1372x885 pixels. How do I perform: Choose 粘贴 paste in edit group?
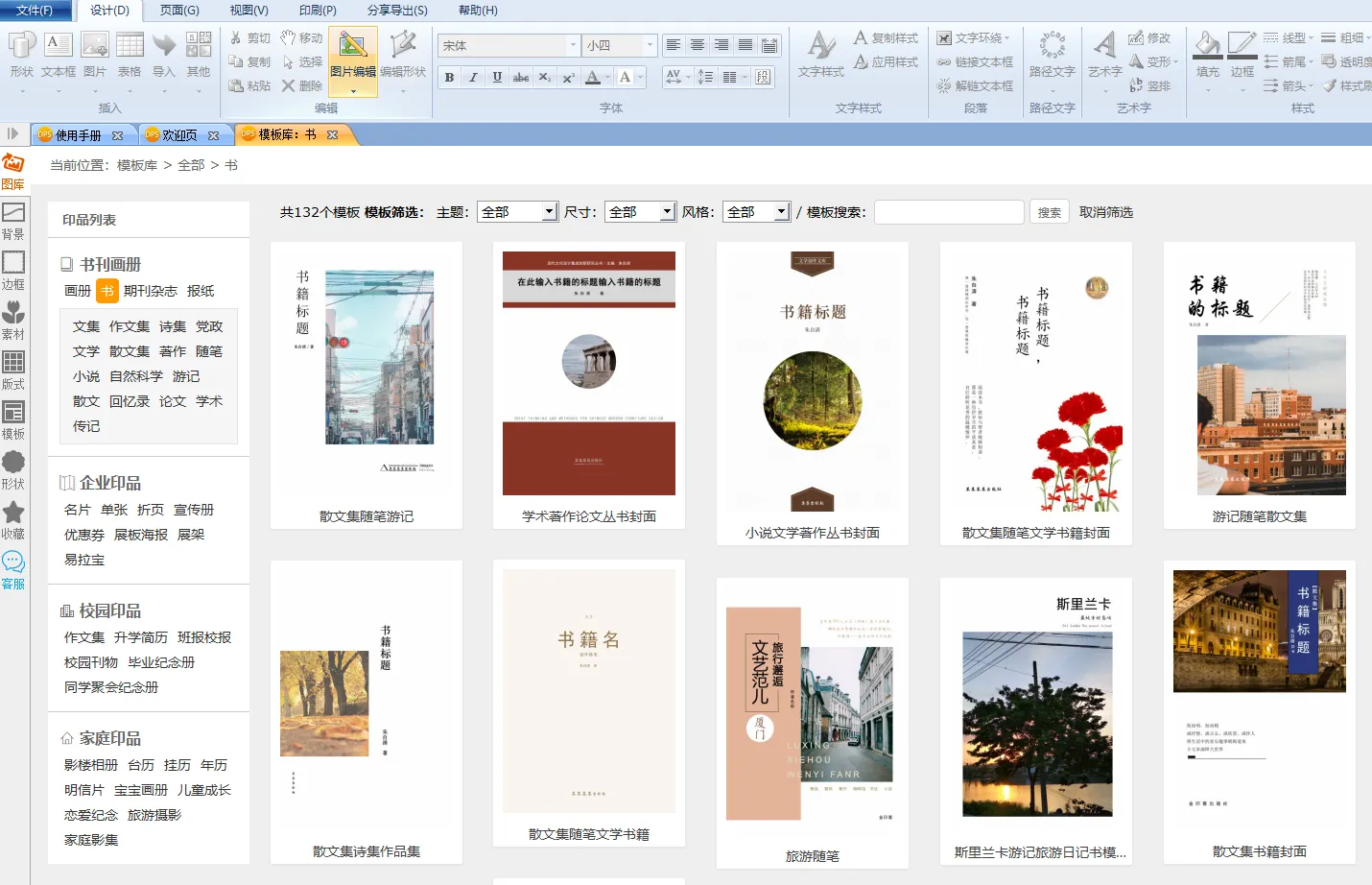(x=249, y=85)
